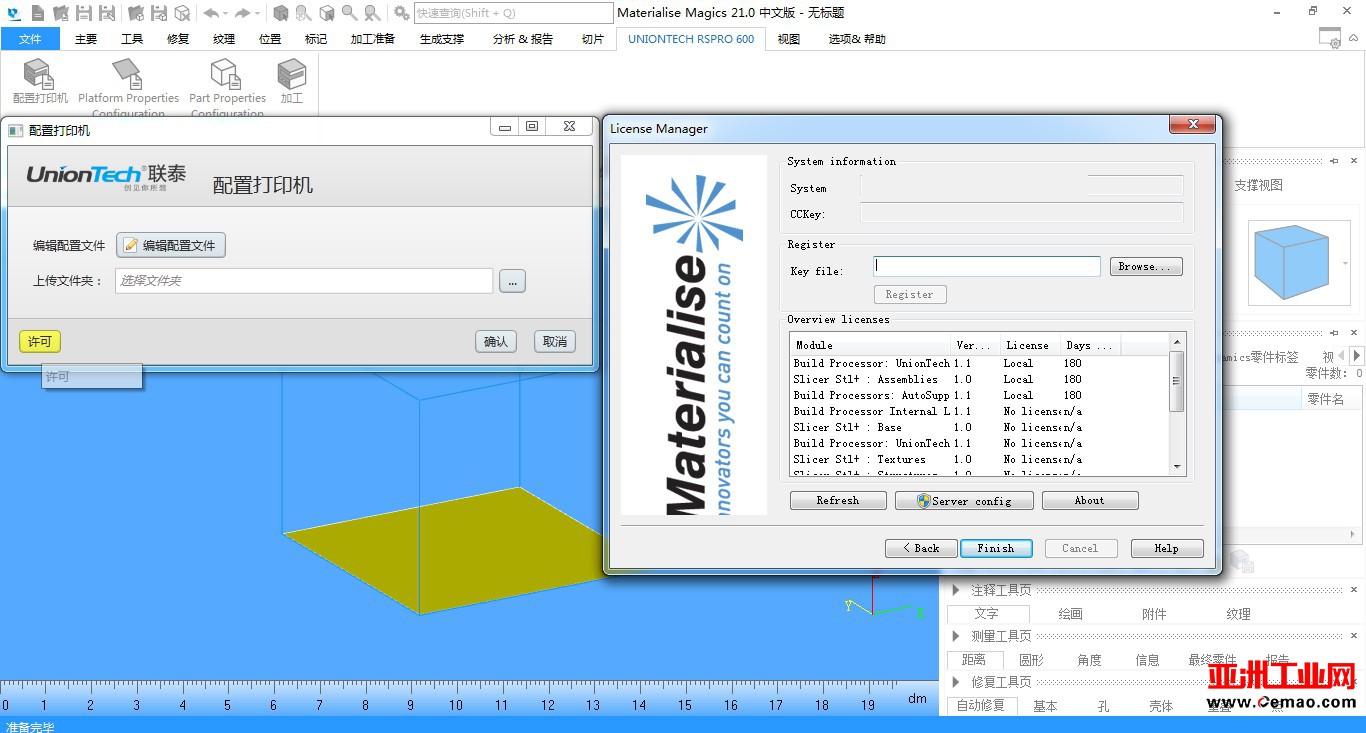Click the Back button in License Manager
This screenshot has width=1366, height=733.
921,548
